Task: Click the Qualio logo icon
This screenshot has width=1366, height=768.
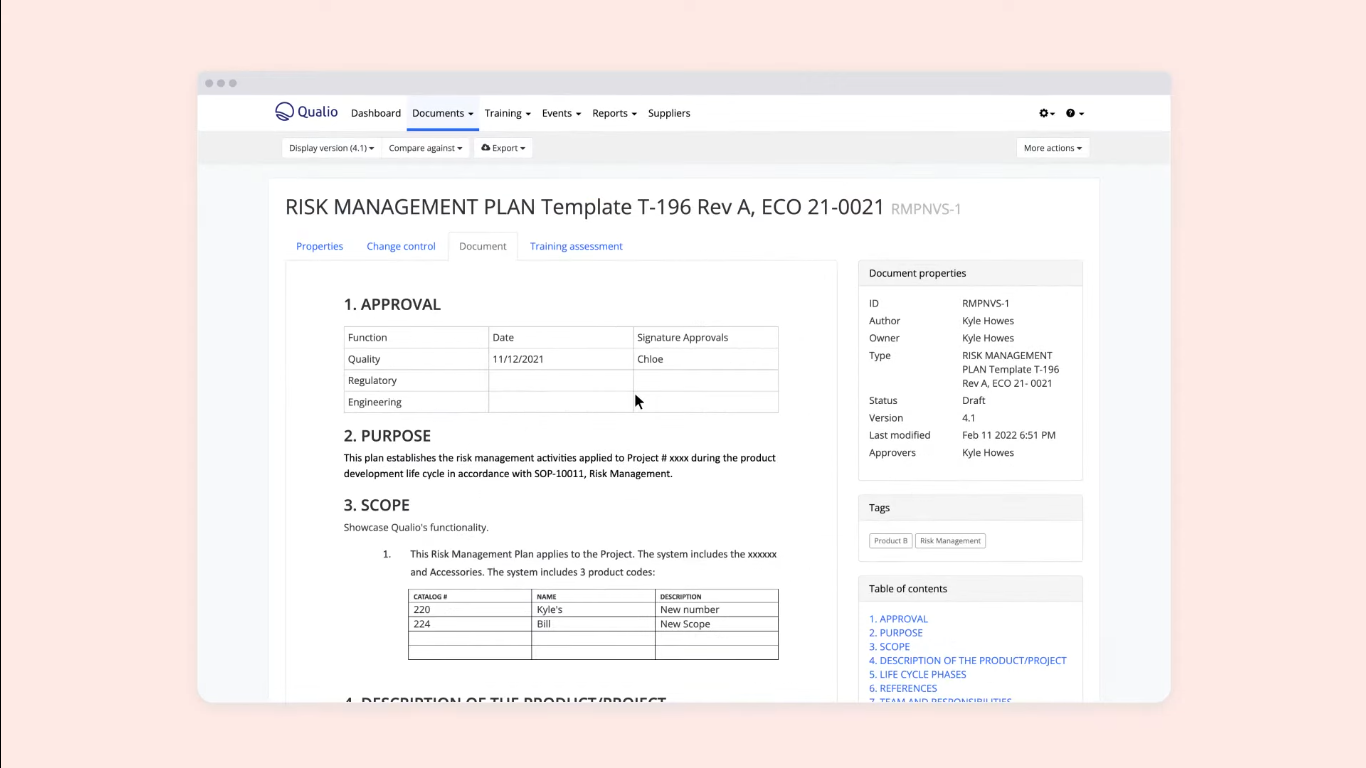Action: click(285, 112)
